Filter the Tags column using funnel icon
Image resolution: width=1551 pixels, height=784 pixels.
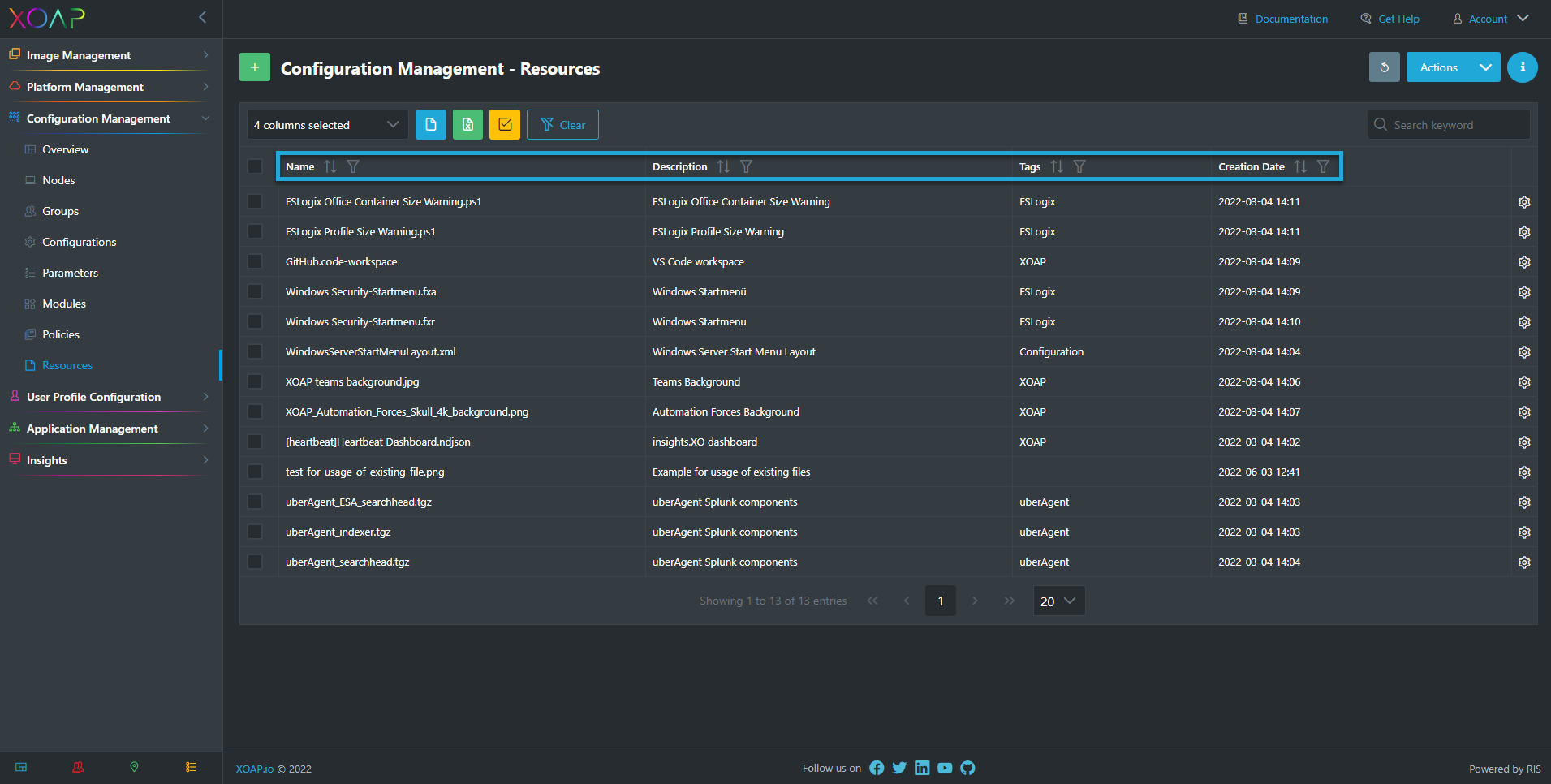tap(1079, 166)
